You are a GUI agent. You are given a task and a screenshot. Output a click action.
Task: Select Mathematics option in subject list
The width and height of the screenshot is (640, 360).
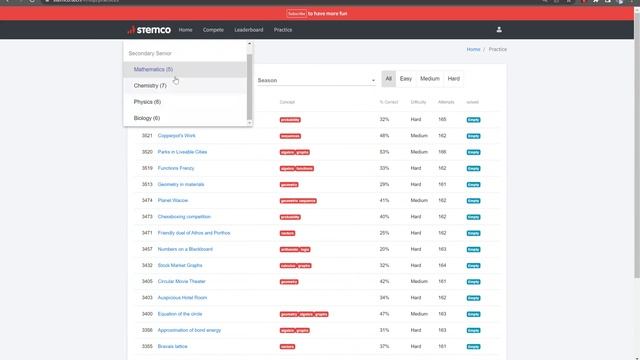click(185, 69)
